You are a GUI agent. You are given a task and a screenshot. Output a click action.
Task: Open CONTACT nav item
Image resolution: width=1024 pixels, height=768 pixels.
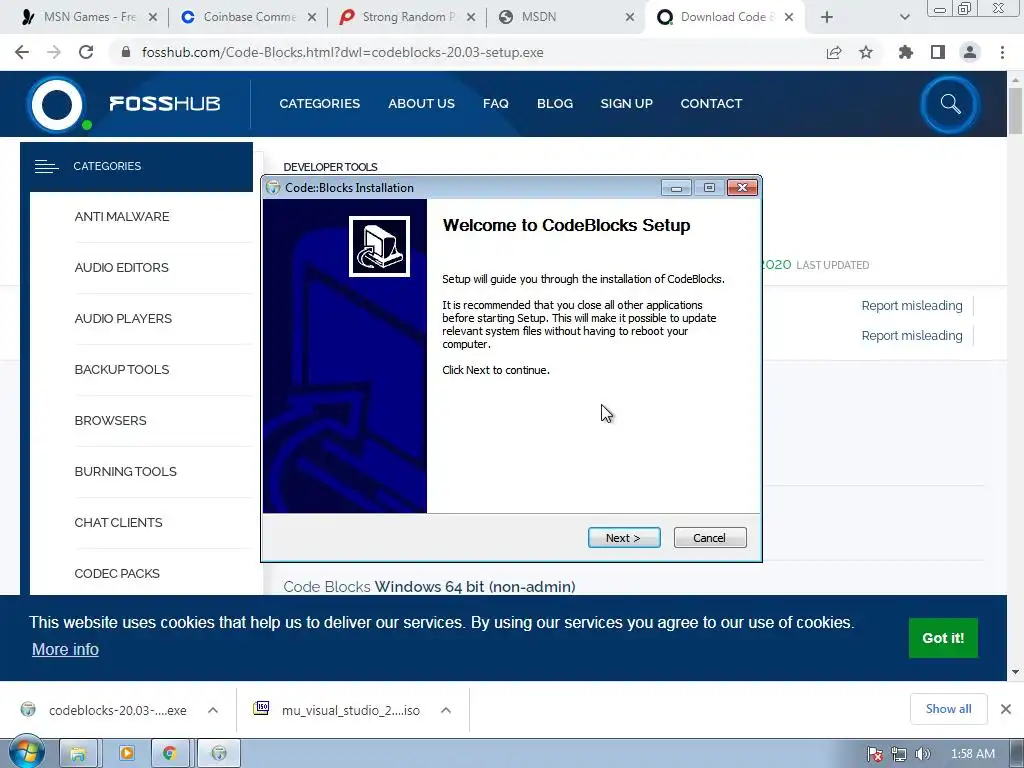coord(711,104)
